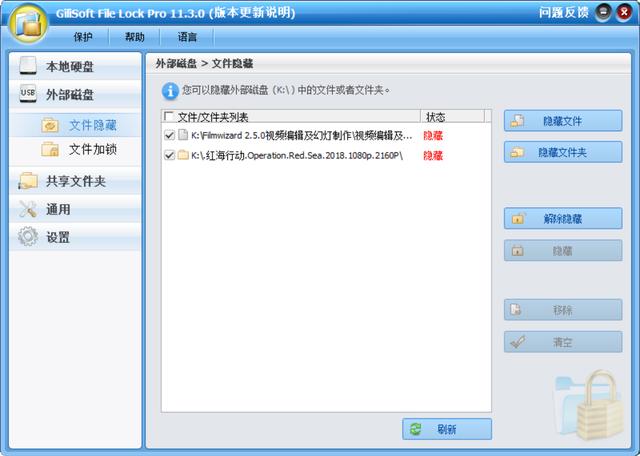This screenshot has width=640, height=456.
Task: Click the GiliSoft File Lock logo icon
Action: click(x=29, y=24)
